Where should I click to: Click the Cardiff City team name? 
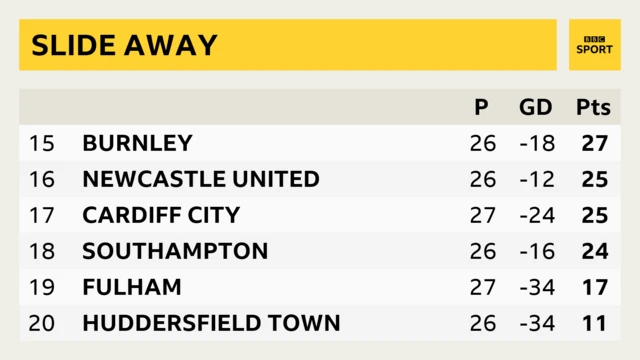(161, 215)
